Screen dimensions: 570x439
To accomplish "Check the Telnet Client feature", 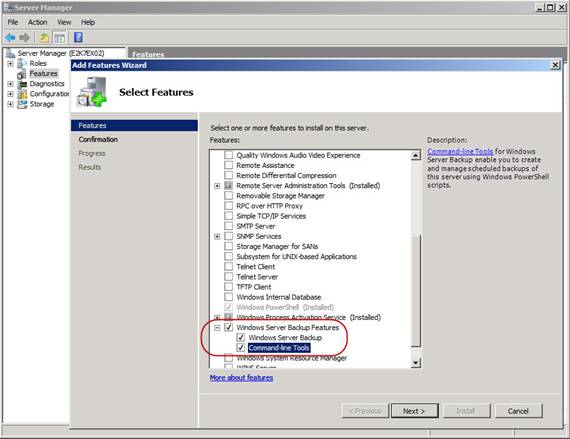I will (228, 267).
